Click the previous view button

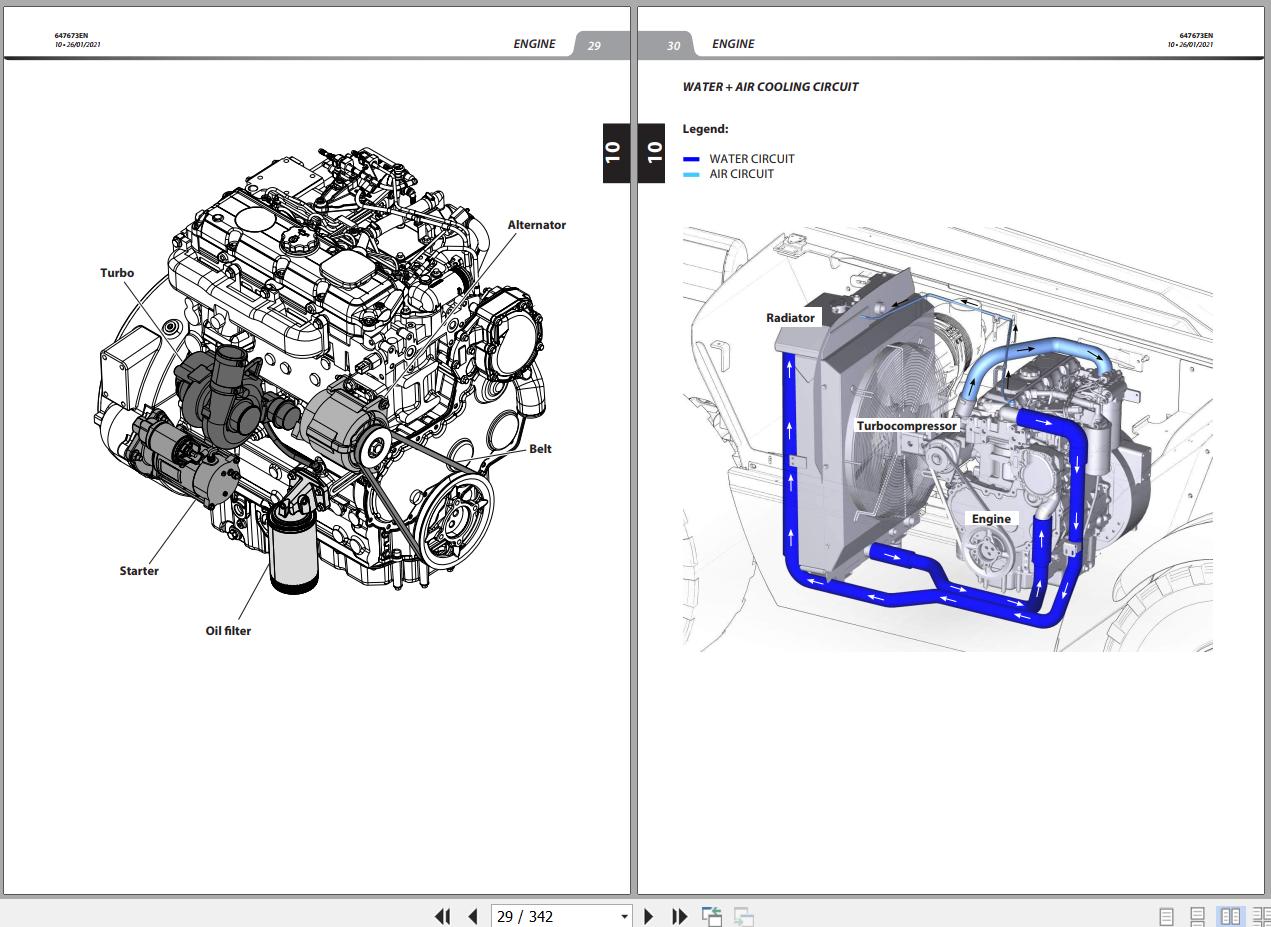[x=712, y=916]
